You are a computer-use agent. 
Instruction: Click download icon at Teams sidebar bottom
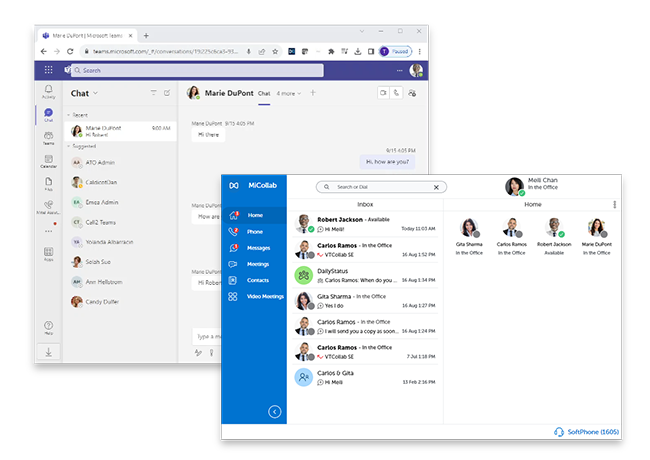49,352
